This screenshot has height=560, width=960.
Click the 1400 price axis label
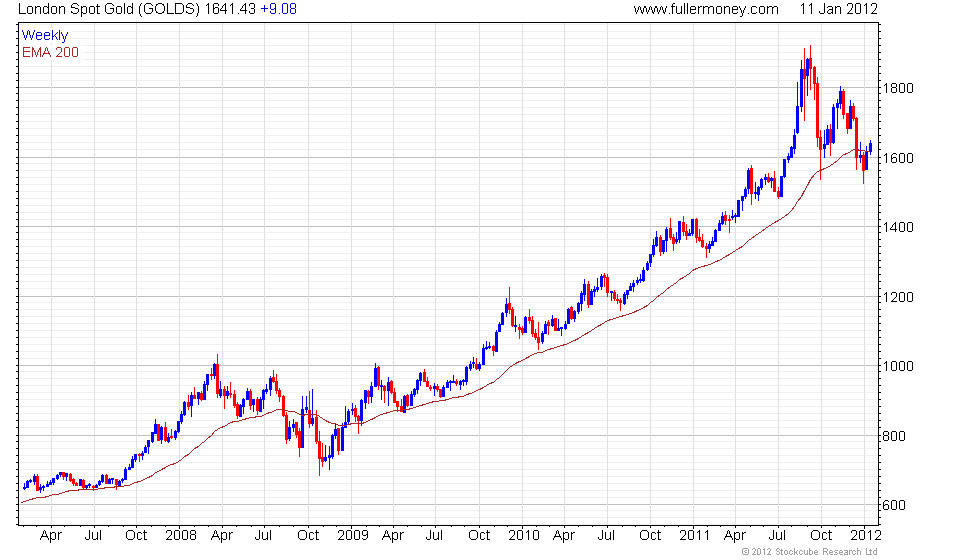click(x=898, y=227)
